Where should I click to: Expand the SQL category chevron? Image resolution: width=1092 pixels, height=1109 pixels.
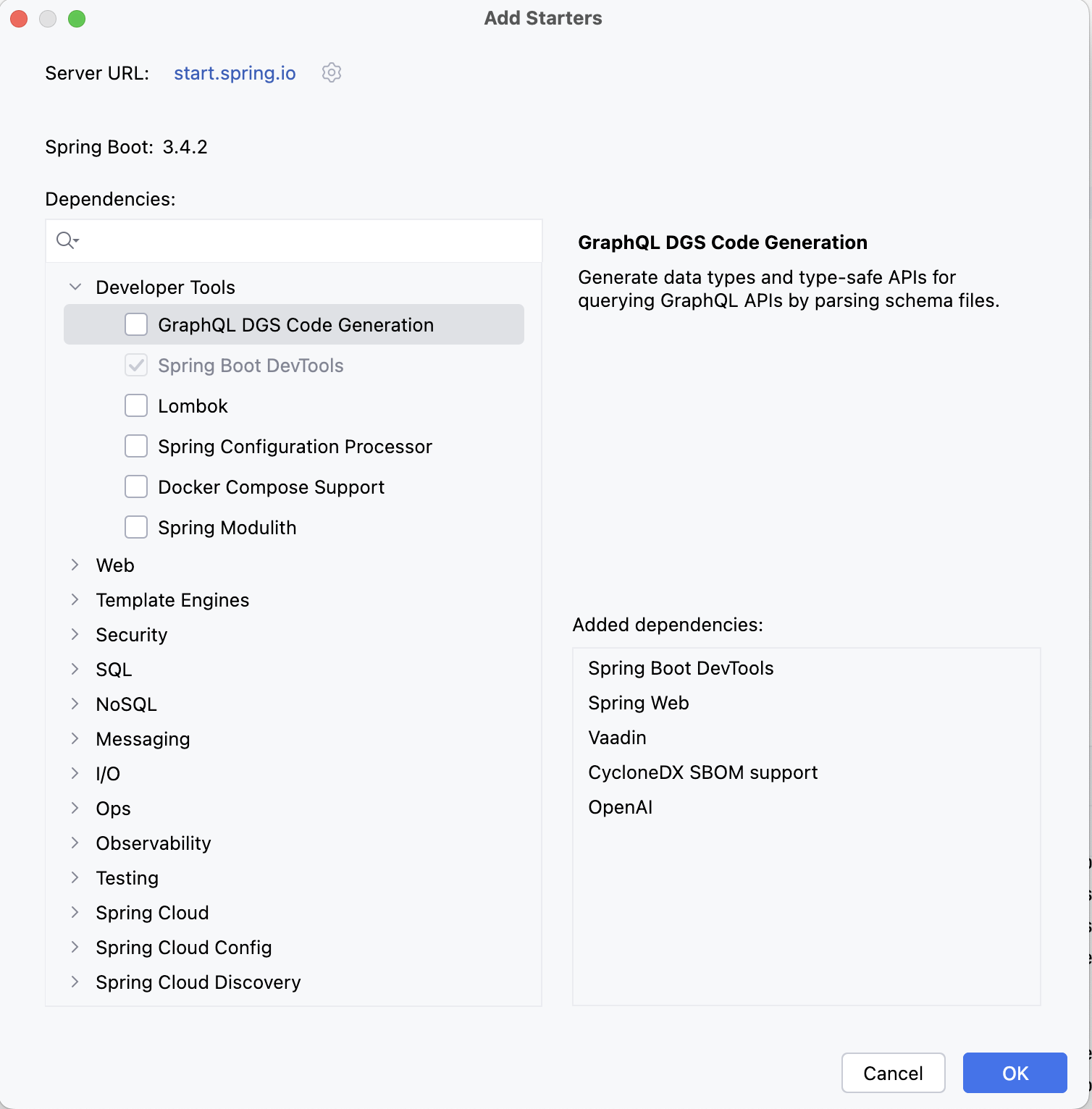click(x=75, y=669)
